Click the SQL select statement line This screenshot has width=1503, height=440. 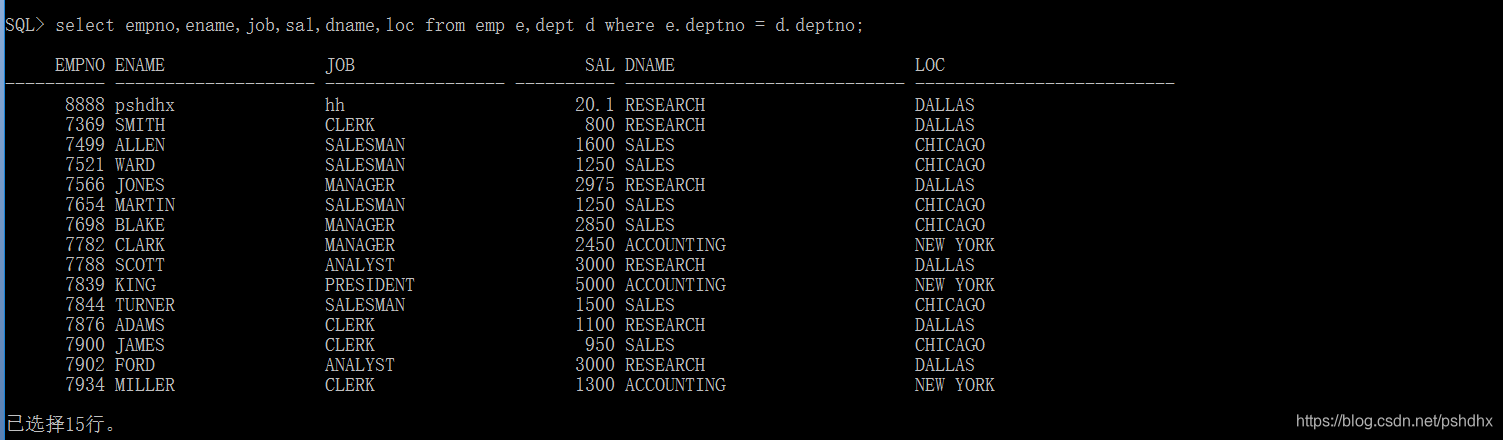click(x=434, y=26)
